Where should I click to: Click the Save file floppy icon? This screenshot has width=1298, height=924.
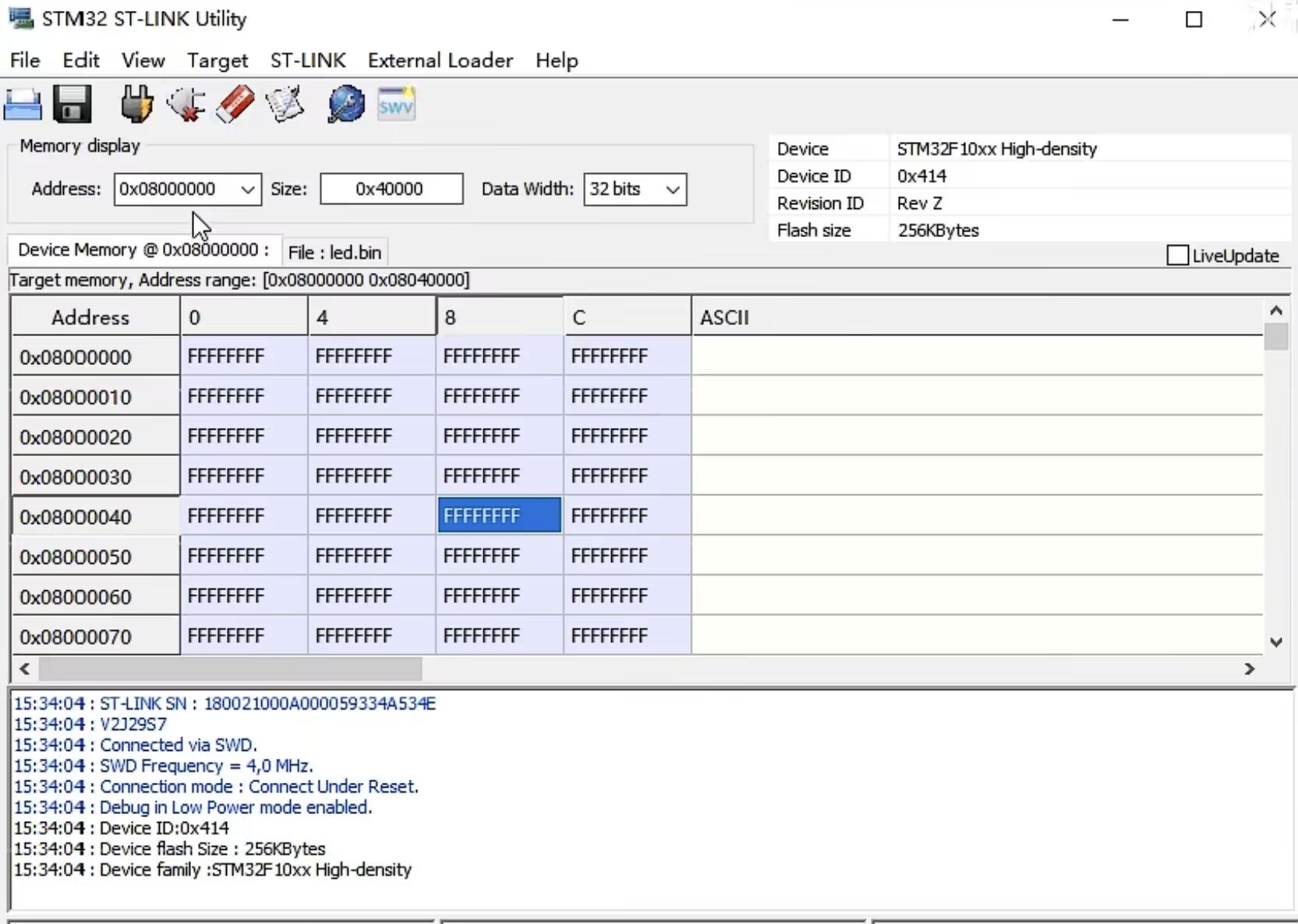click(x=73, y=104)
